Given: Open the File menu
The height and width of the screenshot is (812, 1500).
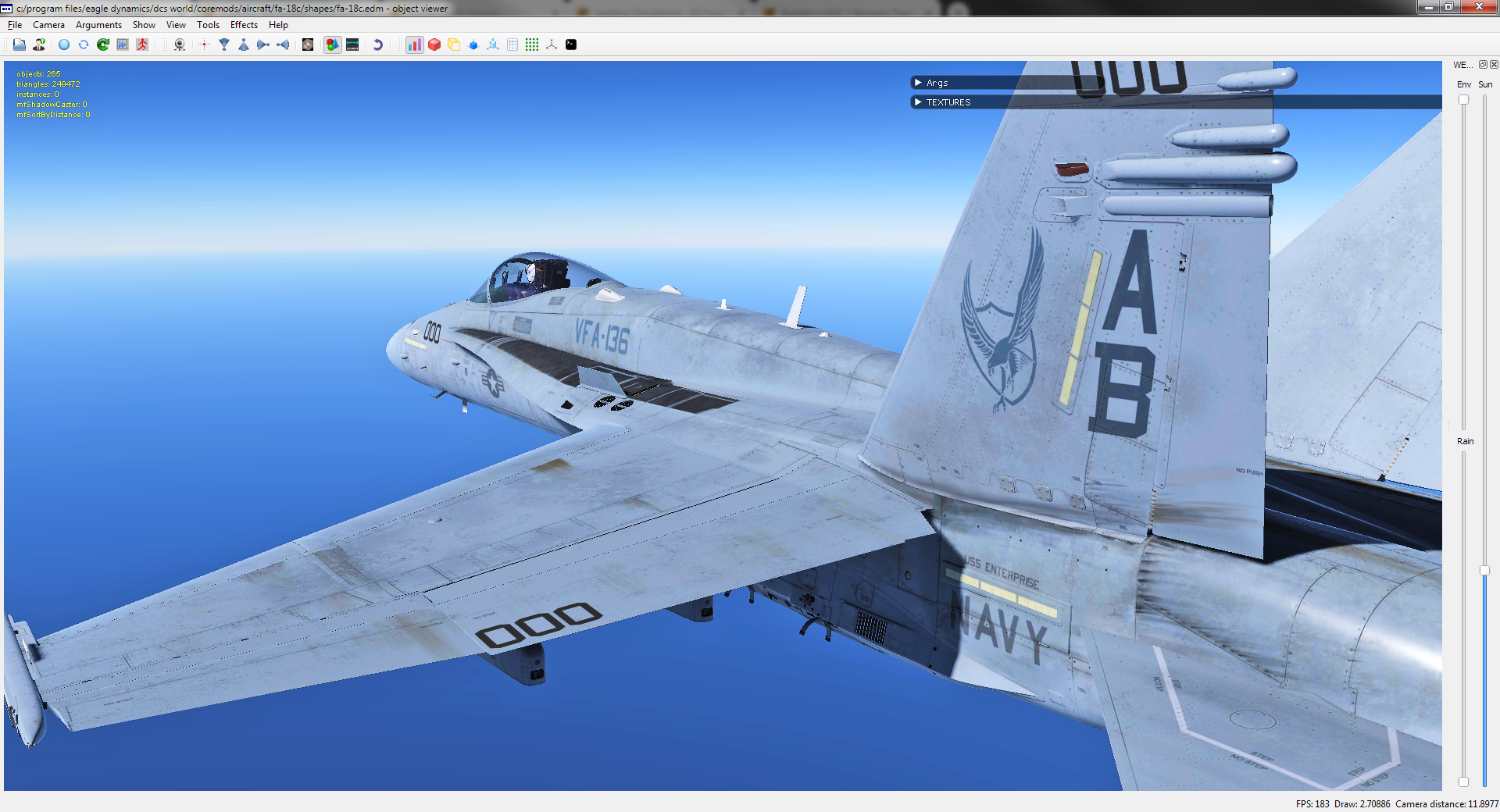Looking at the screenshot, I should [x=15, y=25].
